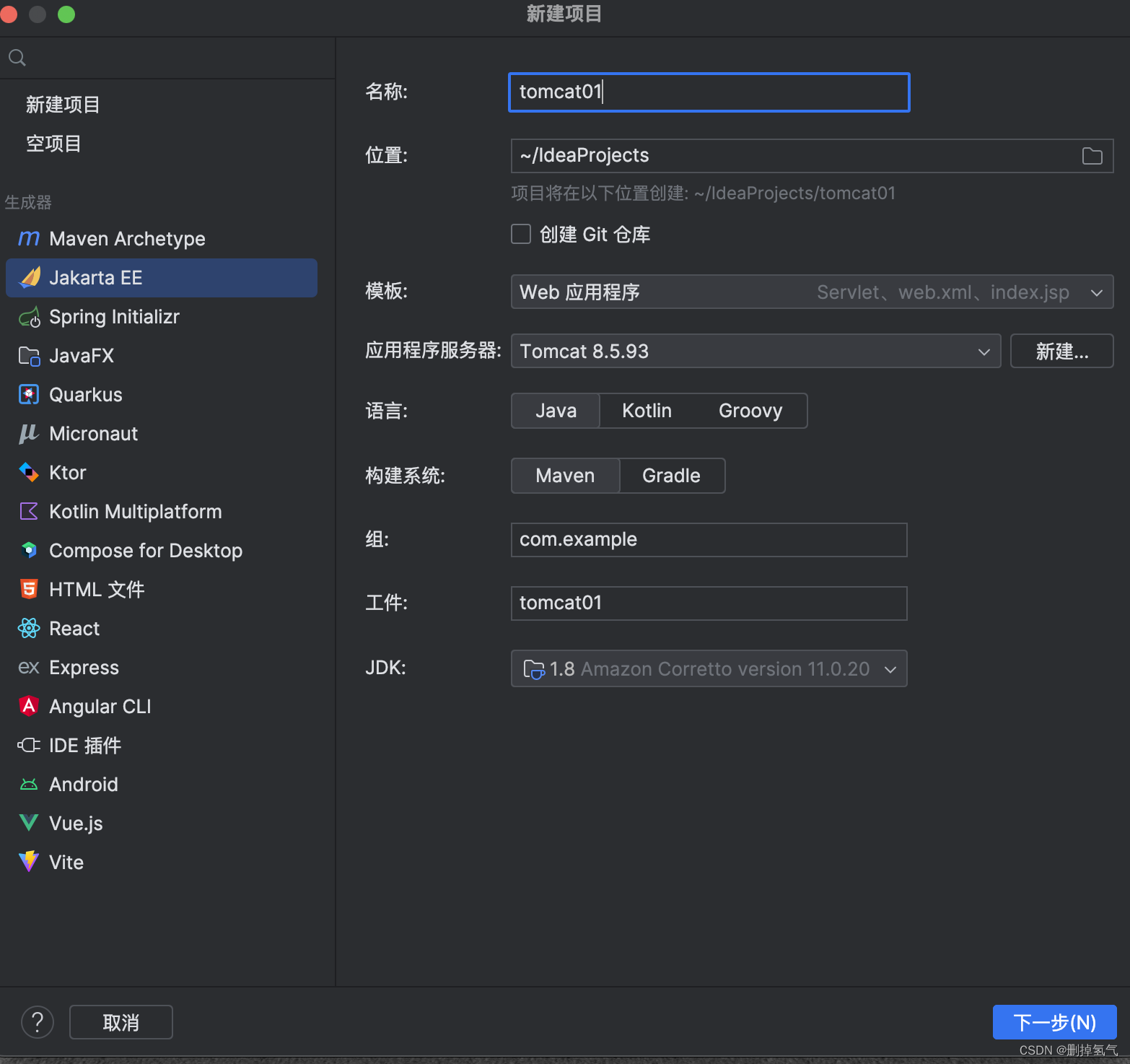Select the Vite generator label
Screen dimensions: 1130x1064
click(66, 863)
